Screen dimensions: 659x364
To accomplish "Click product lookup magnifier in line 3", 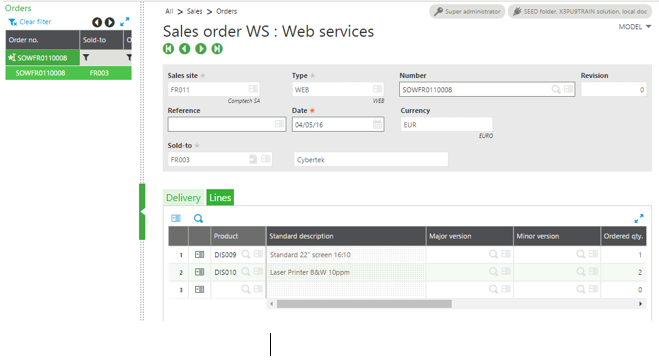I will pyautogui.click(x=246, y=289).
